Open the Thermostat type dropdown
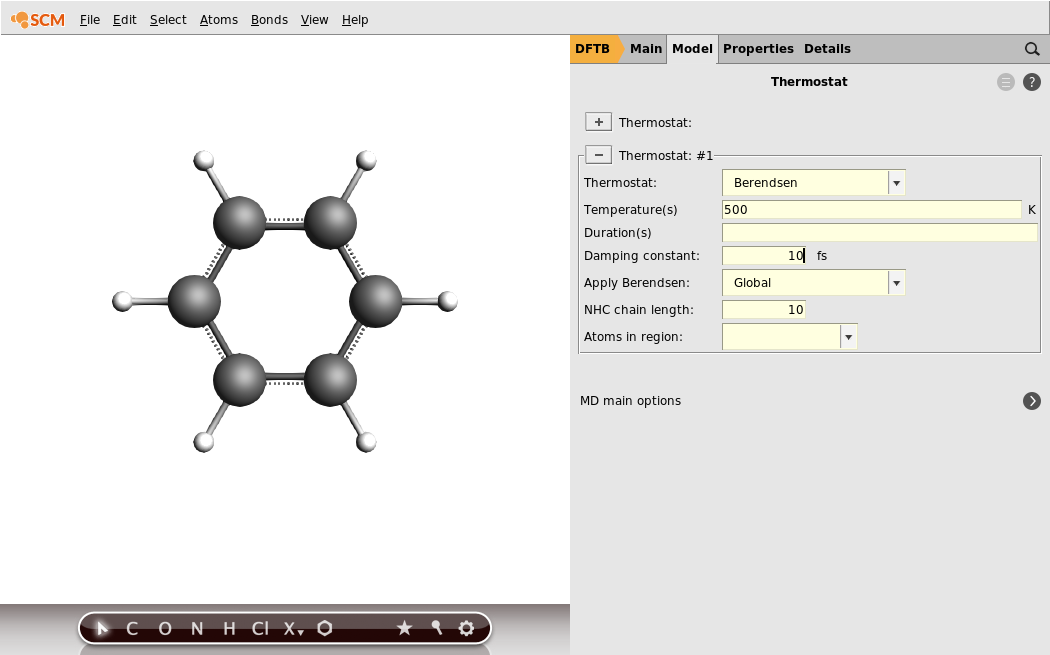 814,183
